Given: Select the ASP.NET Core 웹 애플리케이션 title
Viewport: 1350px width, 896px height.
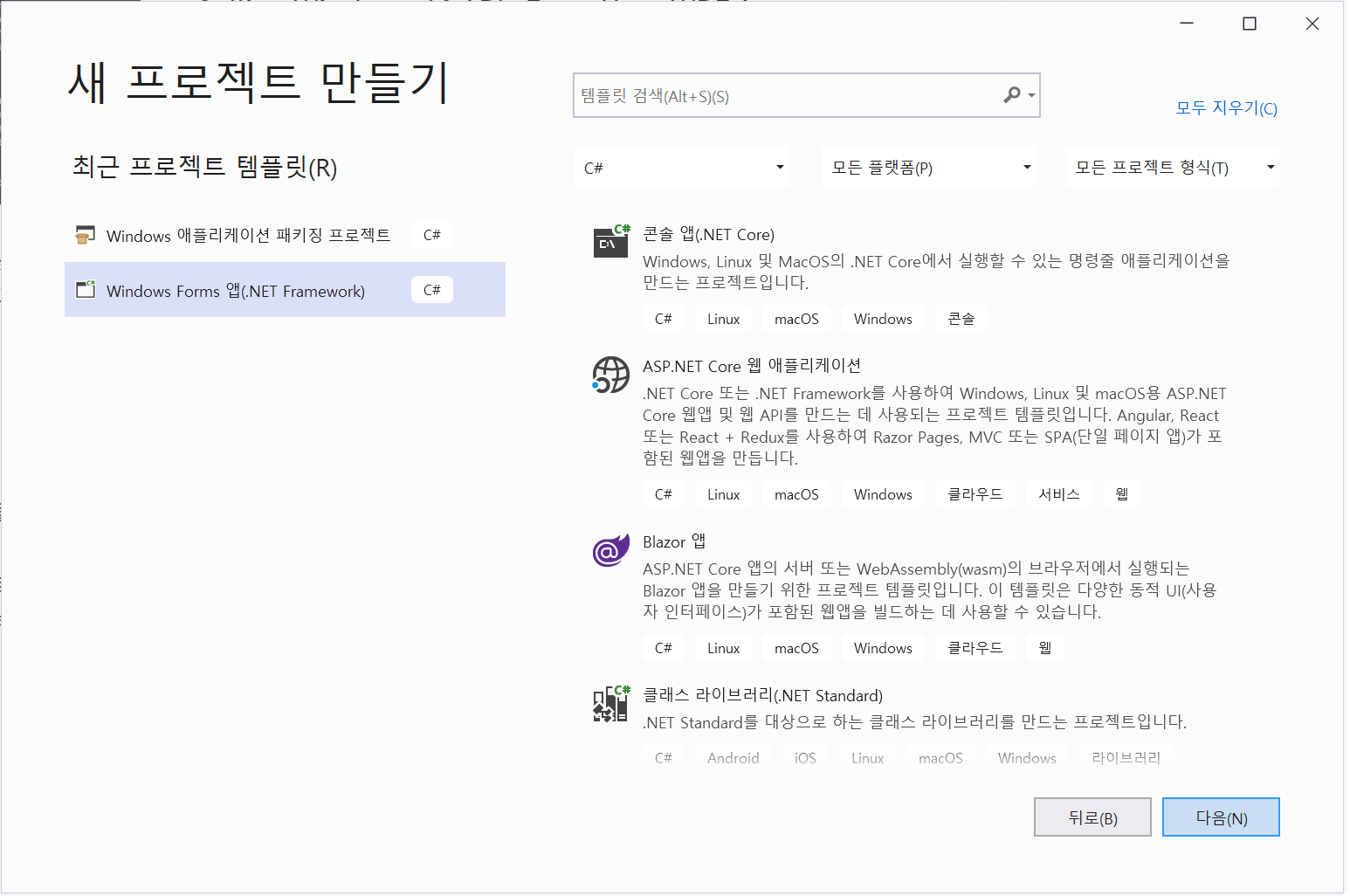Looking at the screenshot, I should tap(752, 365).
